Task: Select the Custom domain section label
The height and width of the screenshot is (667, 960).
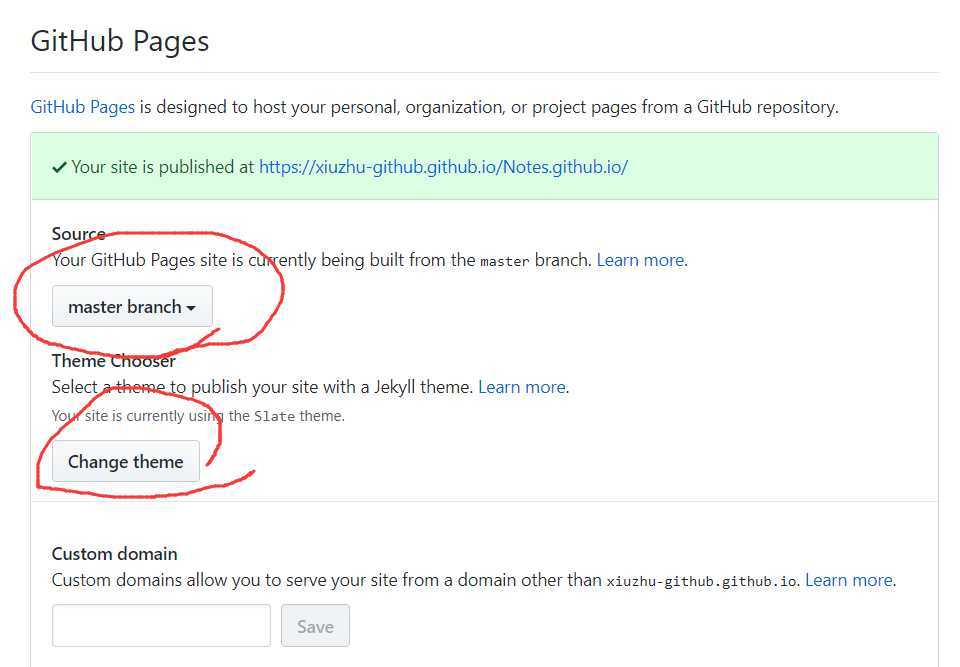Action: pyautogui.click(x=114, y=554)
